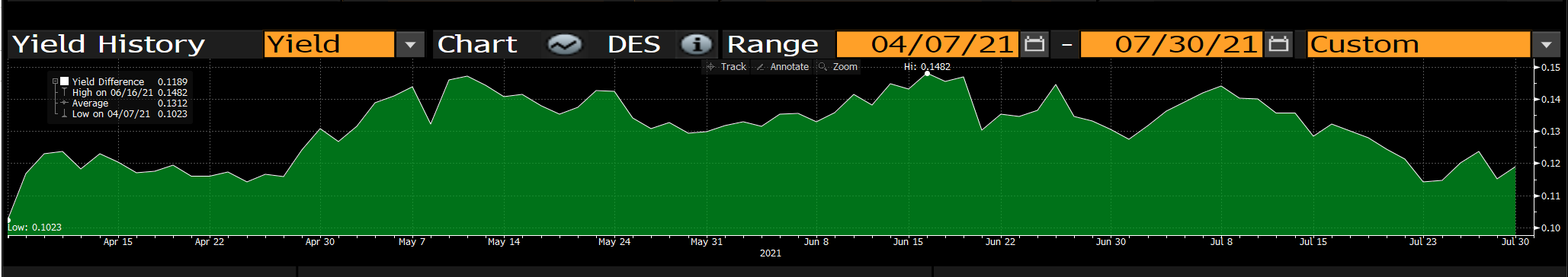
Task: Click the Apr 22 axis label
Action: pyautogui.click(x=209, y=242)
